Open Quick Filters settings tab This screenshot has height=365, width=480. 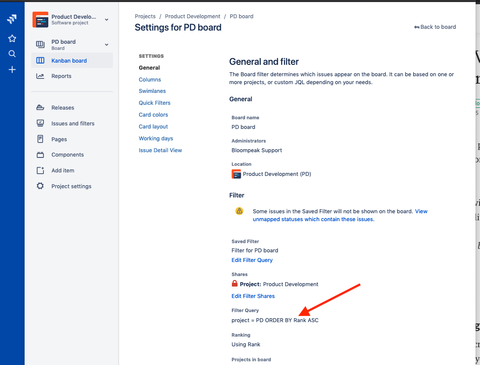click(x=154, y=103)
